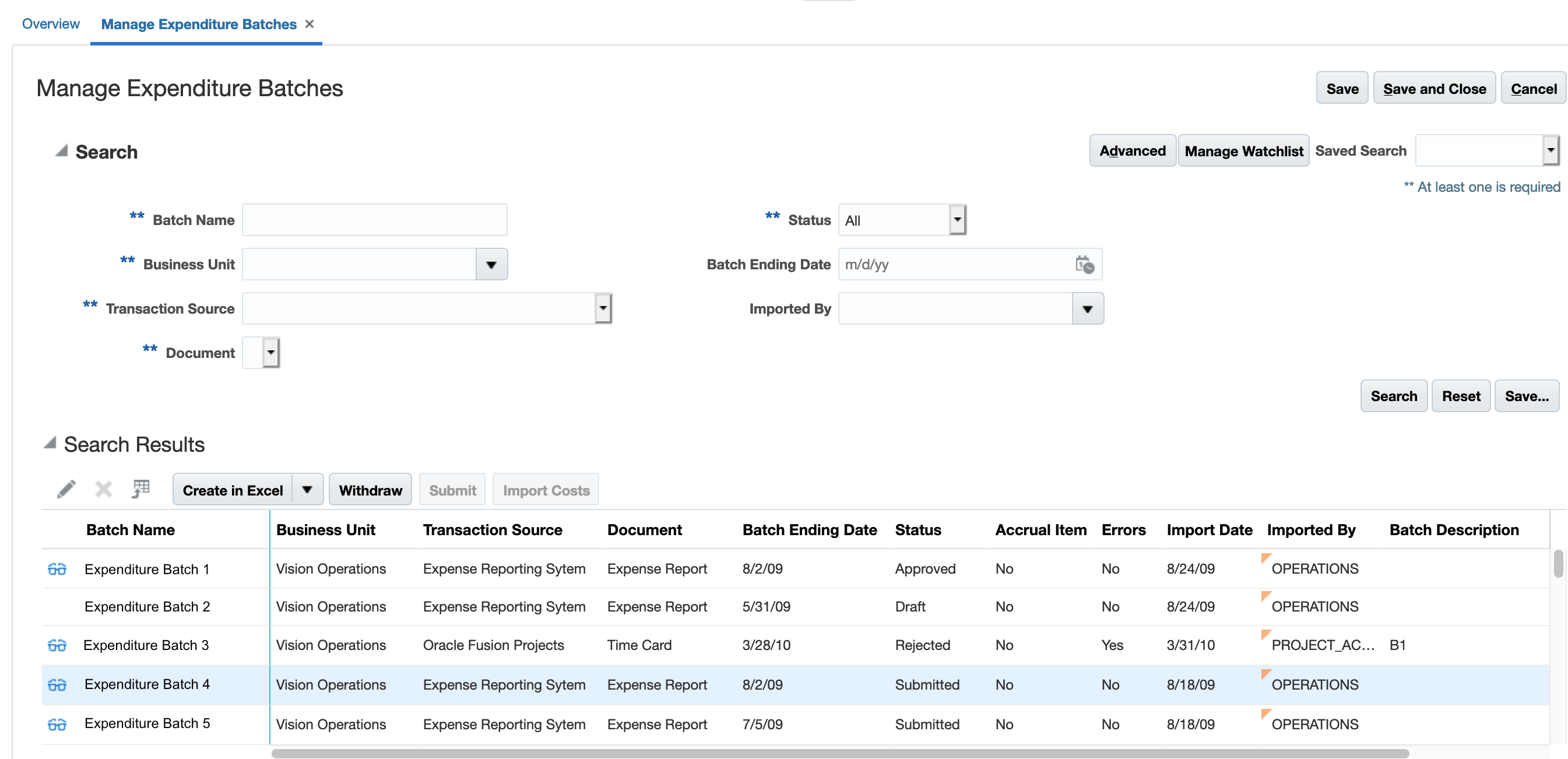Click into the Batch Name input field

pos(374,220)
